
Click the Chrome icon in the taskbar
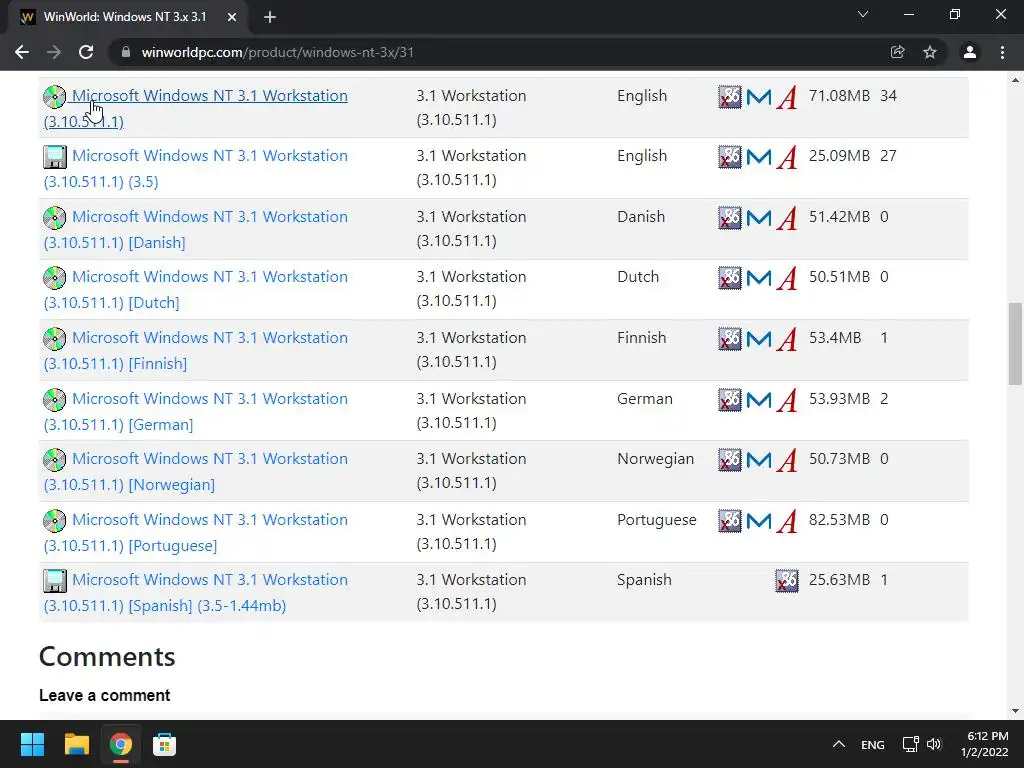pyautogui.click(x=120, y=744)
